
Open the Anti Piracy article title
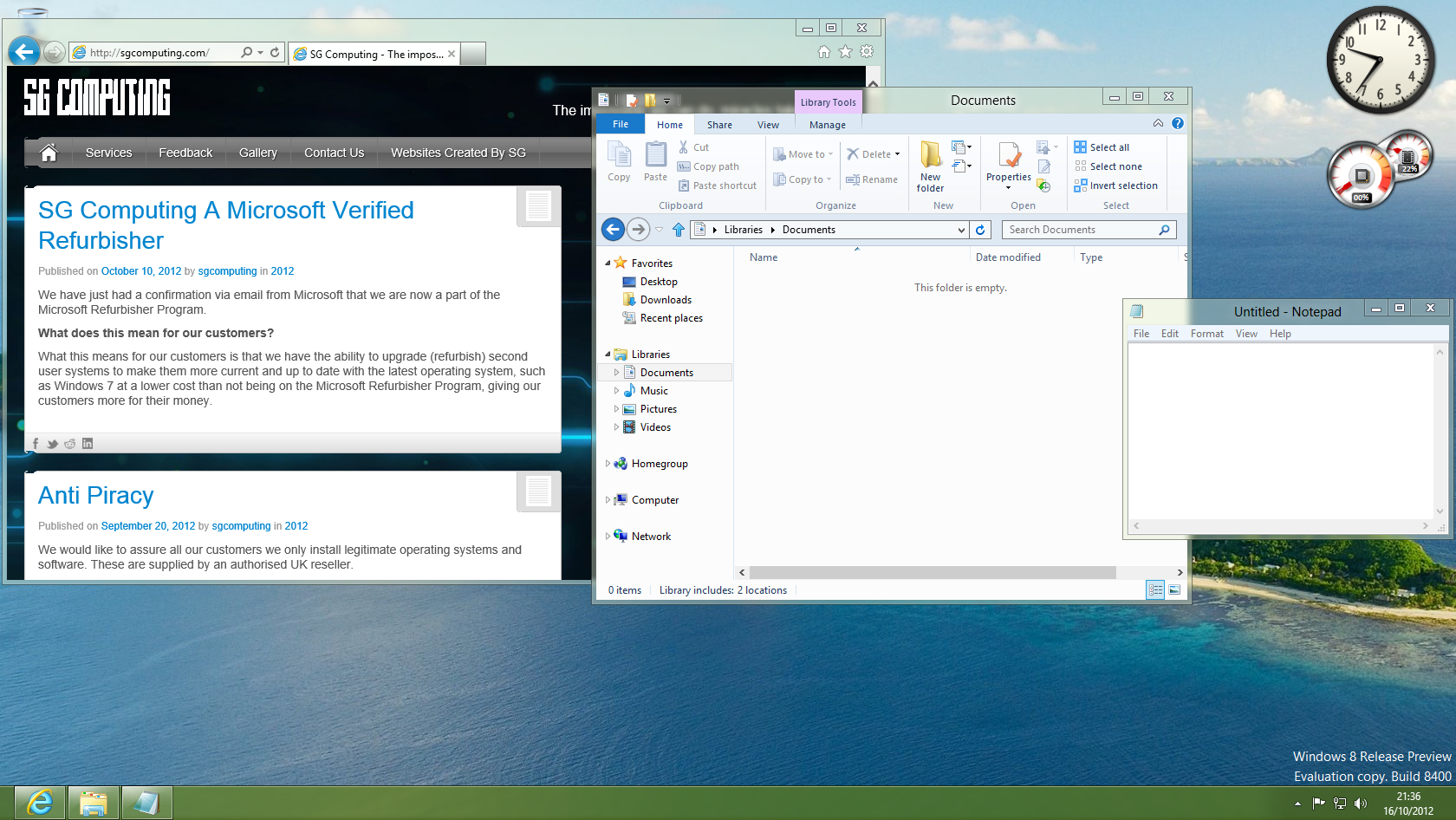click(x=96, y=495)
